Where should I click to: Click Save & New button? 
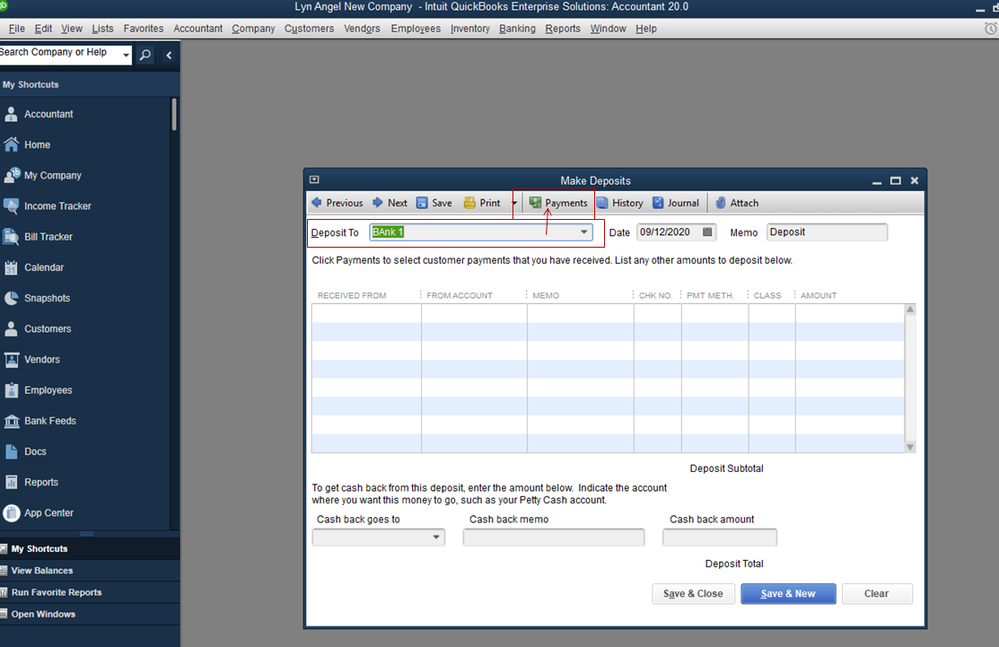pos(788,594)
